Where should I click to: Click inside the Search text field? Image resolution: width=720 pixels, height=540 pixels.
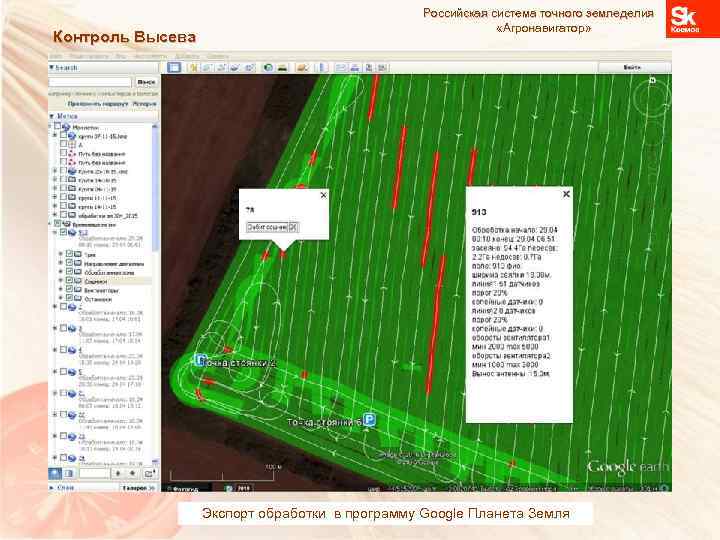click(90, 82)
